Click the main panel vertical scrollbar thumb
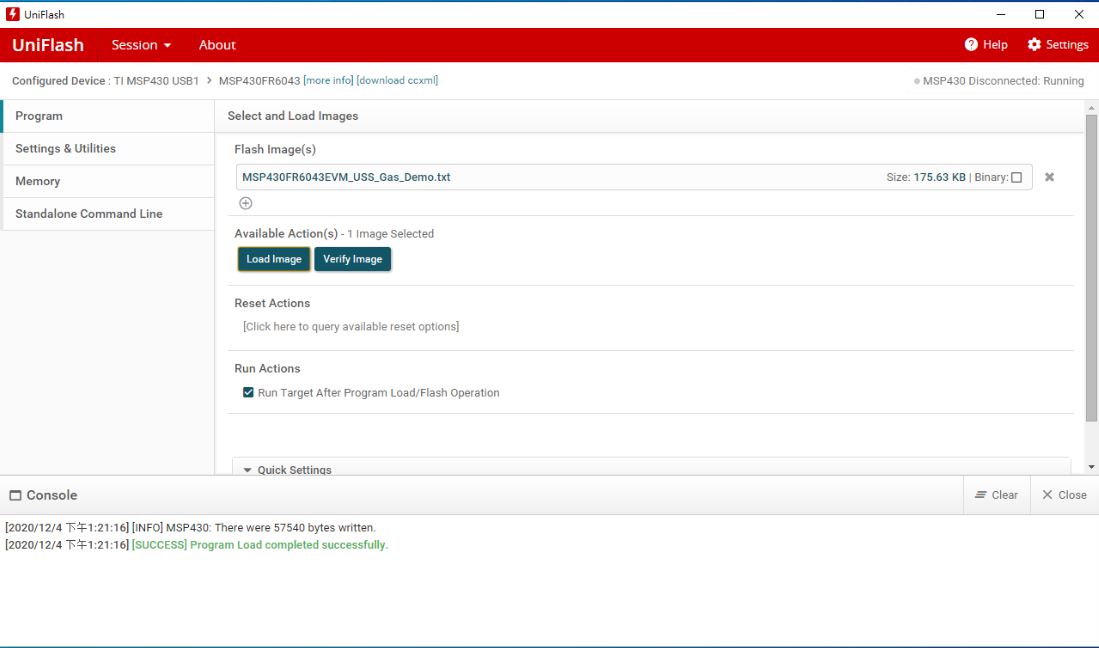The image size is (1099, 648). (x=1091, y=268)
